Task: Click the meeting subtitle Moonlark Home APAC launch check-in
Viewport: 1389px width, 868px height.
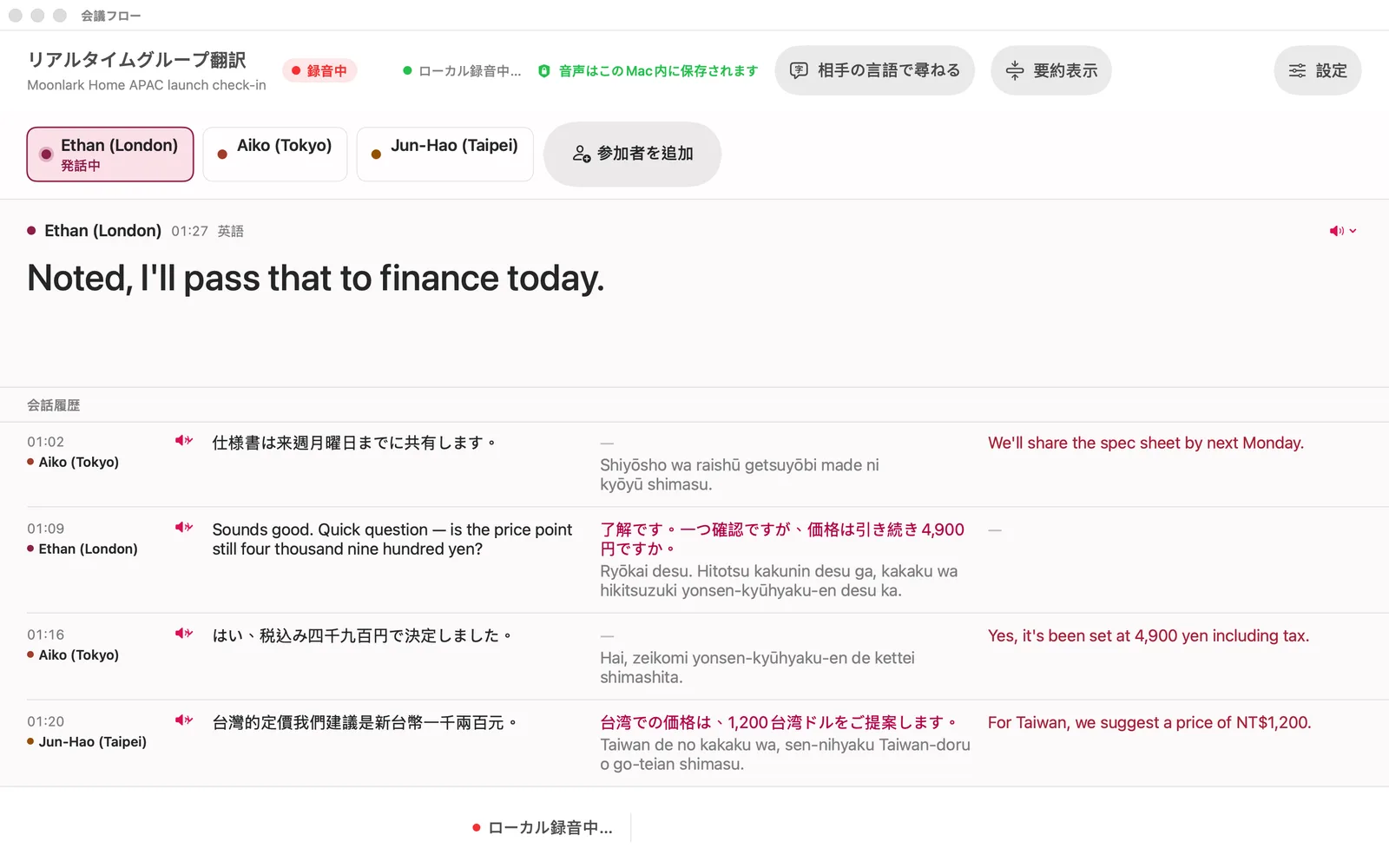Action: click(x=147, y=85)
